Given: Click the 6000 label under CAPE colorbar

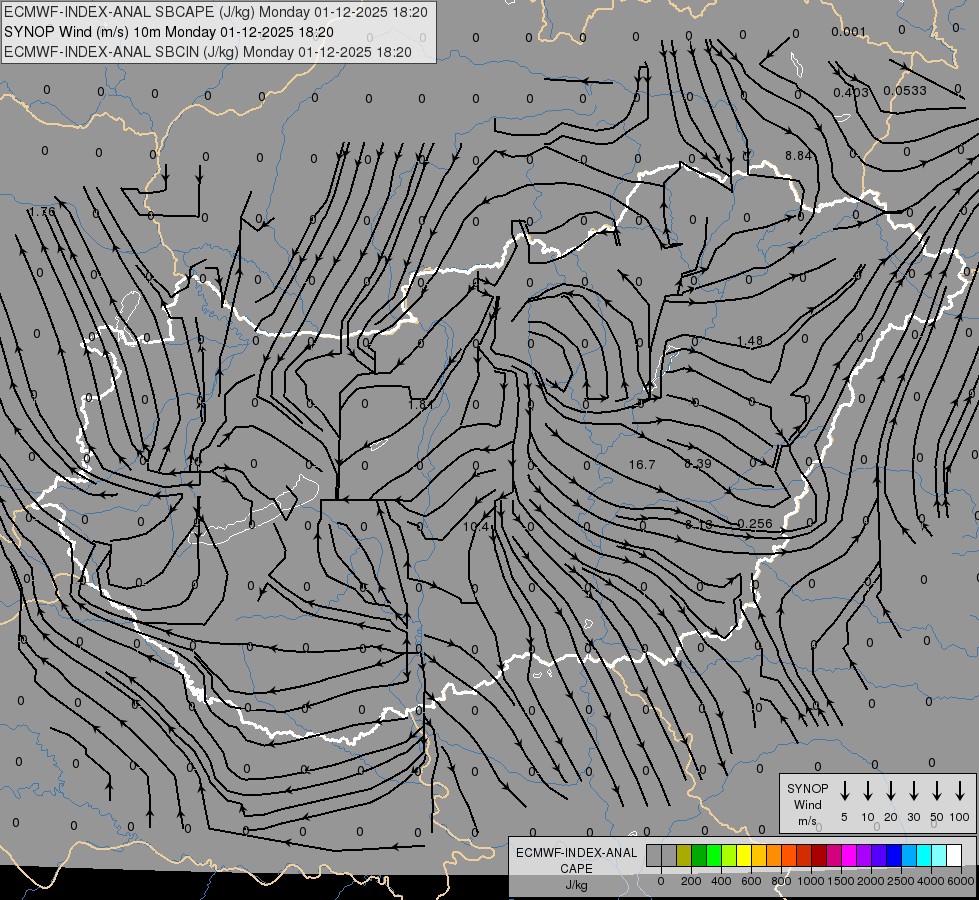Looking at the screenshot, I should (961, 881).
